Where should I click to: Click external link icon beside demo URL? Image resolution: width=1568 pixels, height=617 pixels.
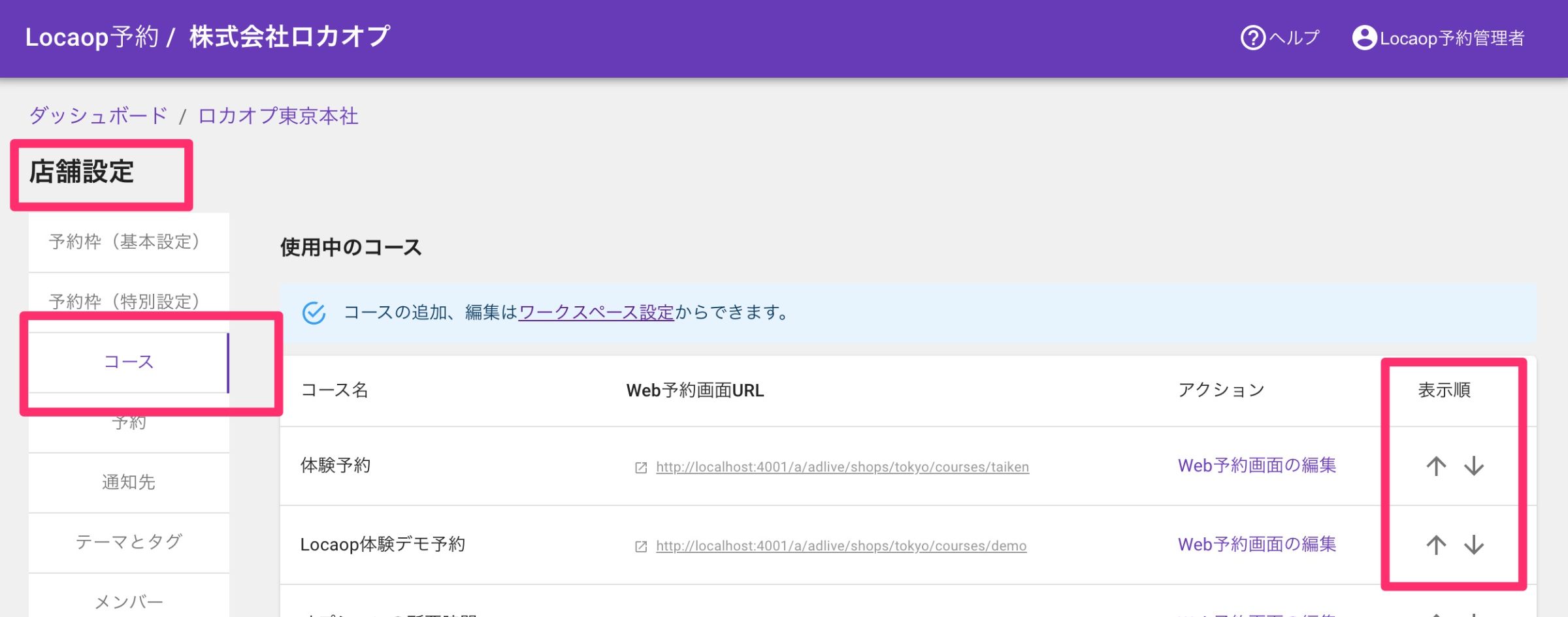(x=641, y=546)
